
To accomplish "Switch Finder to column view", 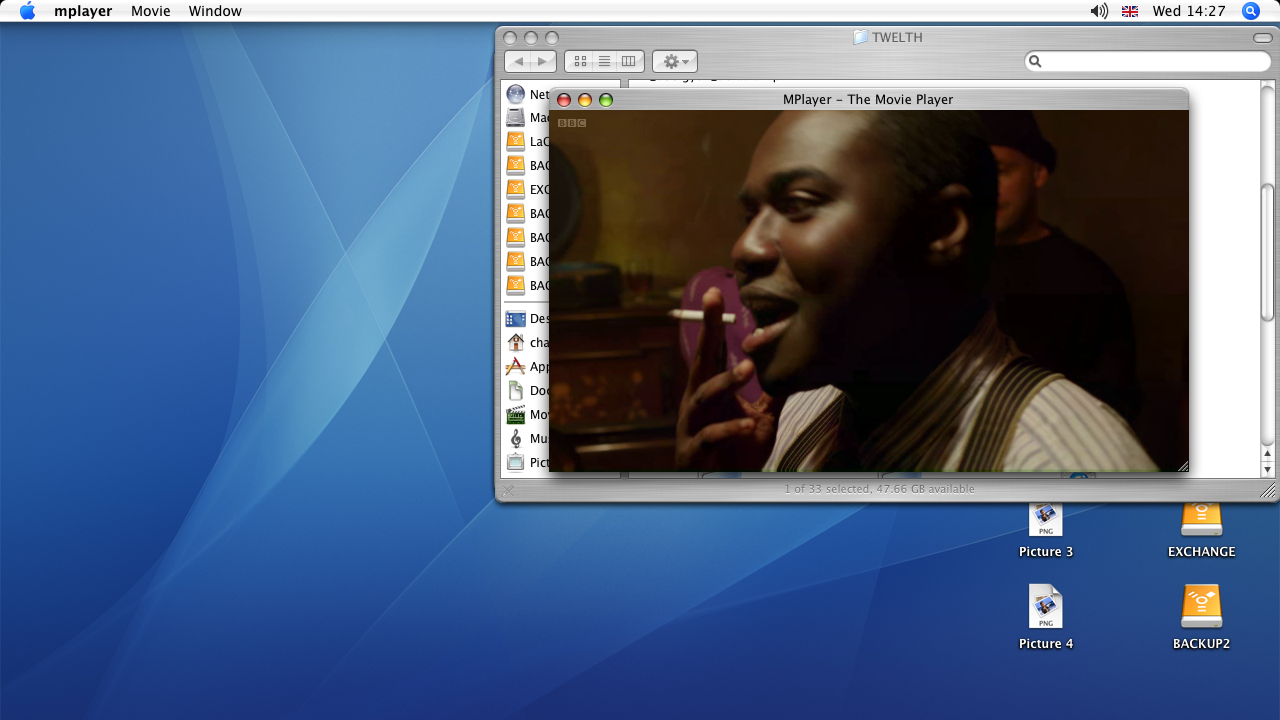I will click(x=629, y=61).
